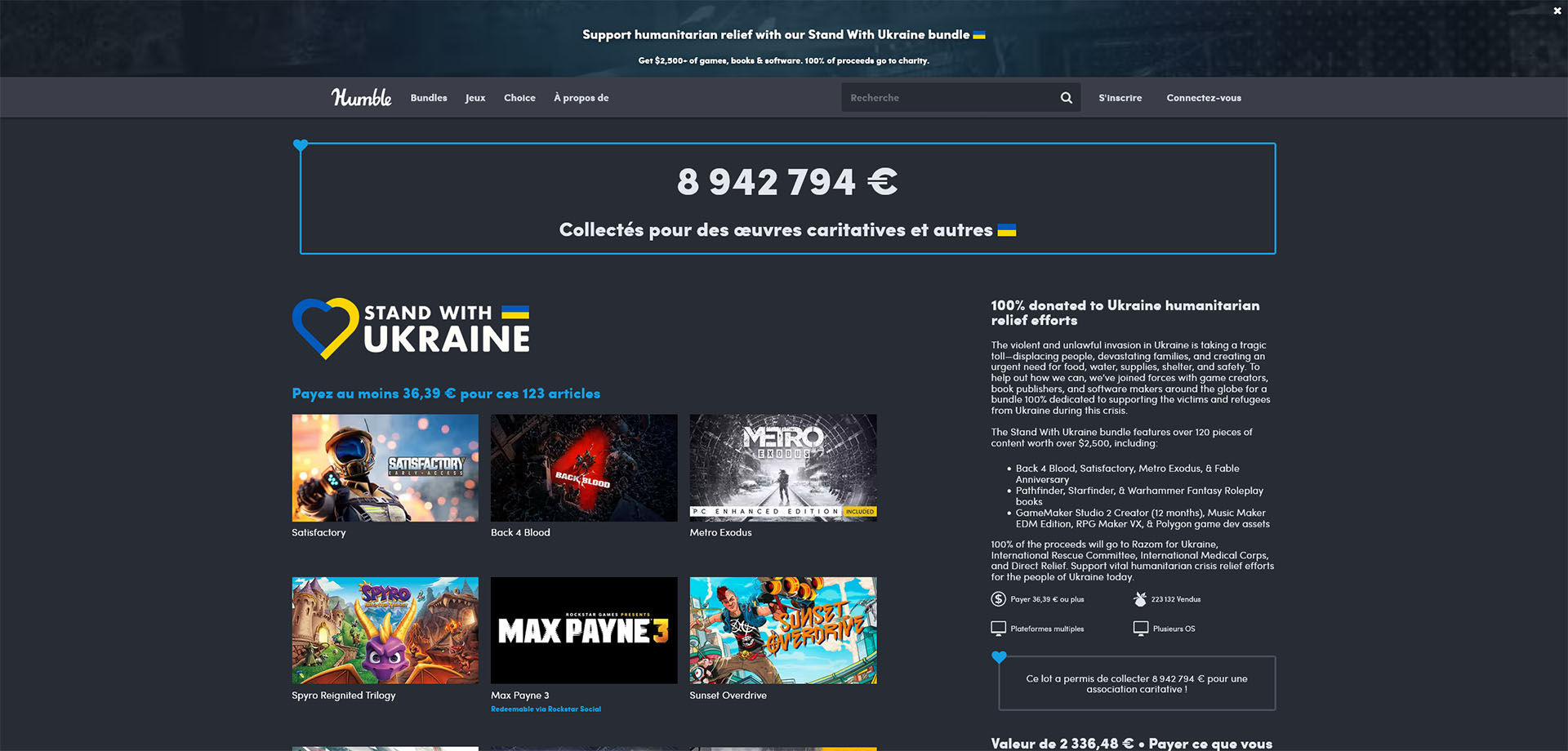Open the Choice menu item
This screenshot has height=751, width=1568.
tap(519, 98)
